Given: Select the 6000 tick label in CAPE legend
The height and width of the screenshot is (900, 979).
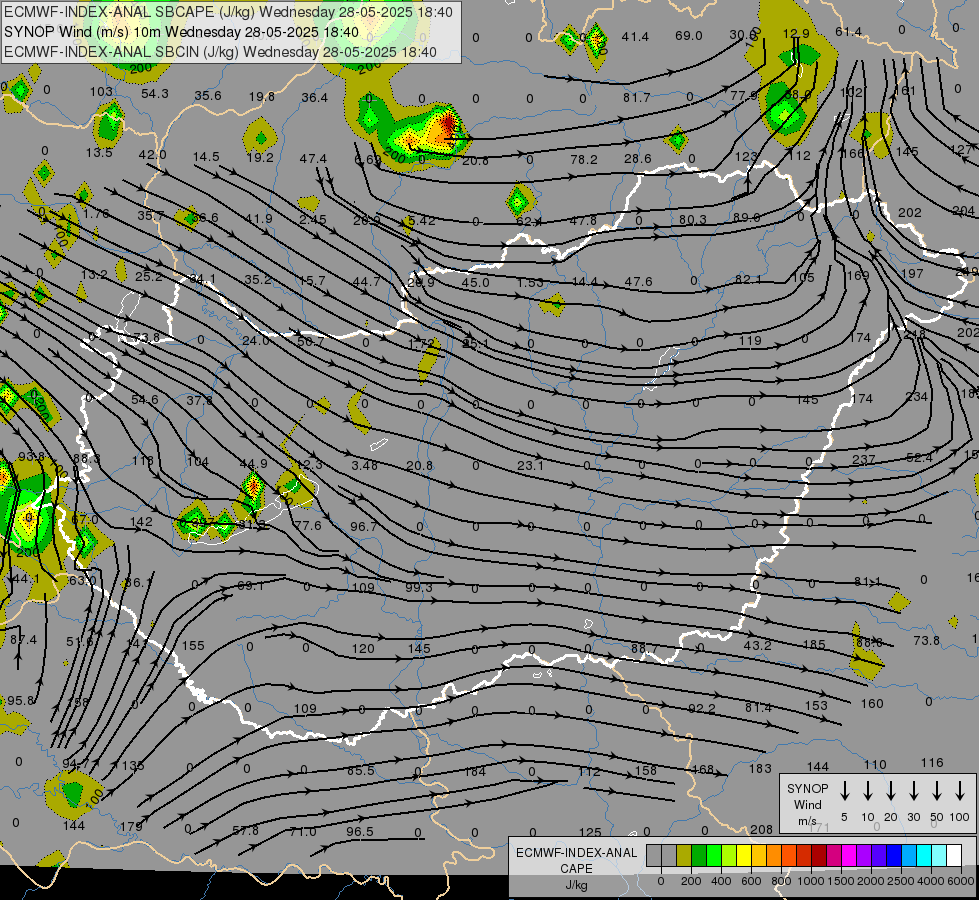Looking at the screenshot, I should [961, 881].
